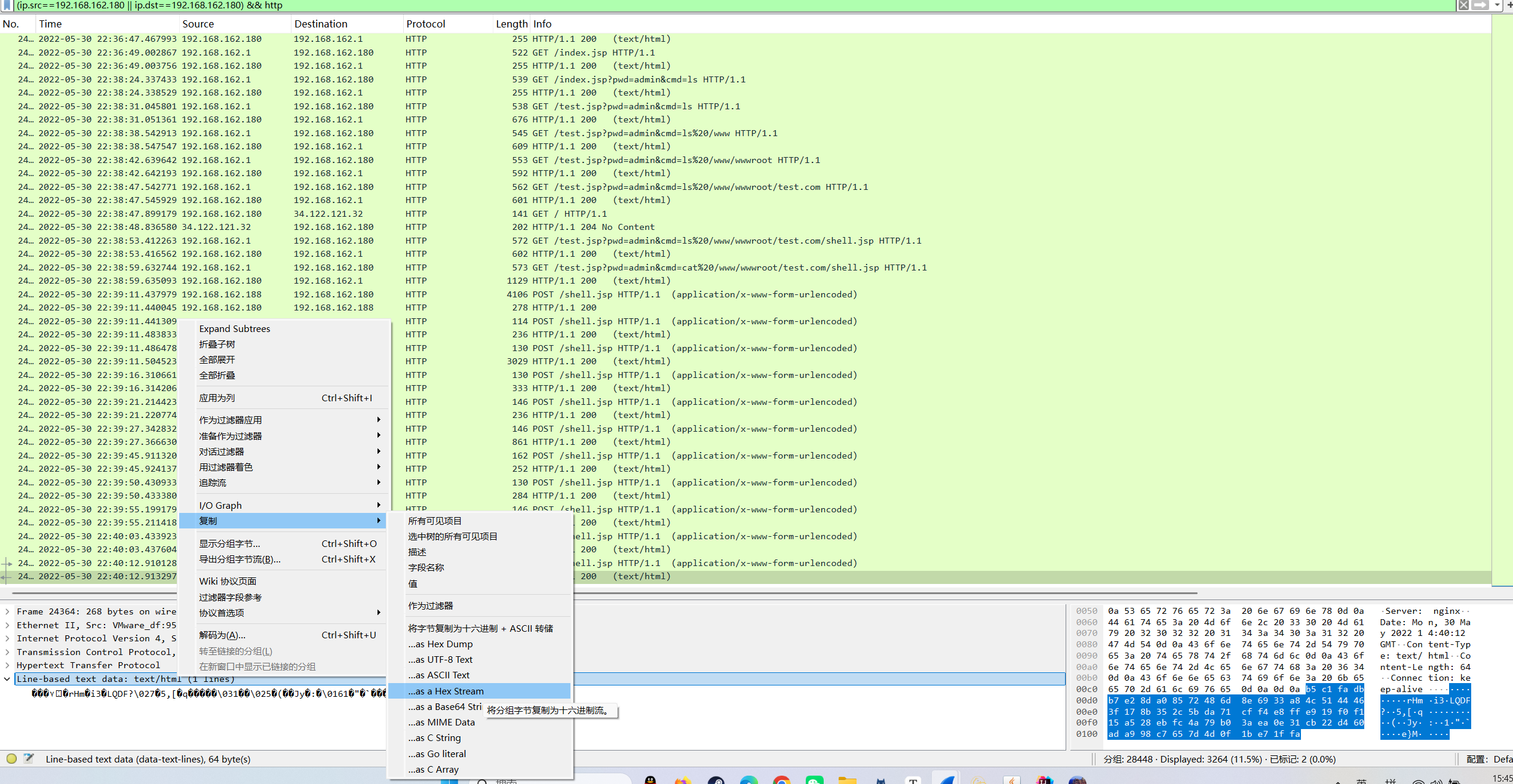Sort packets by Destination column header

347,24
